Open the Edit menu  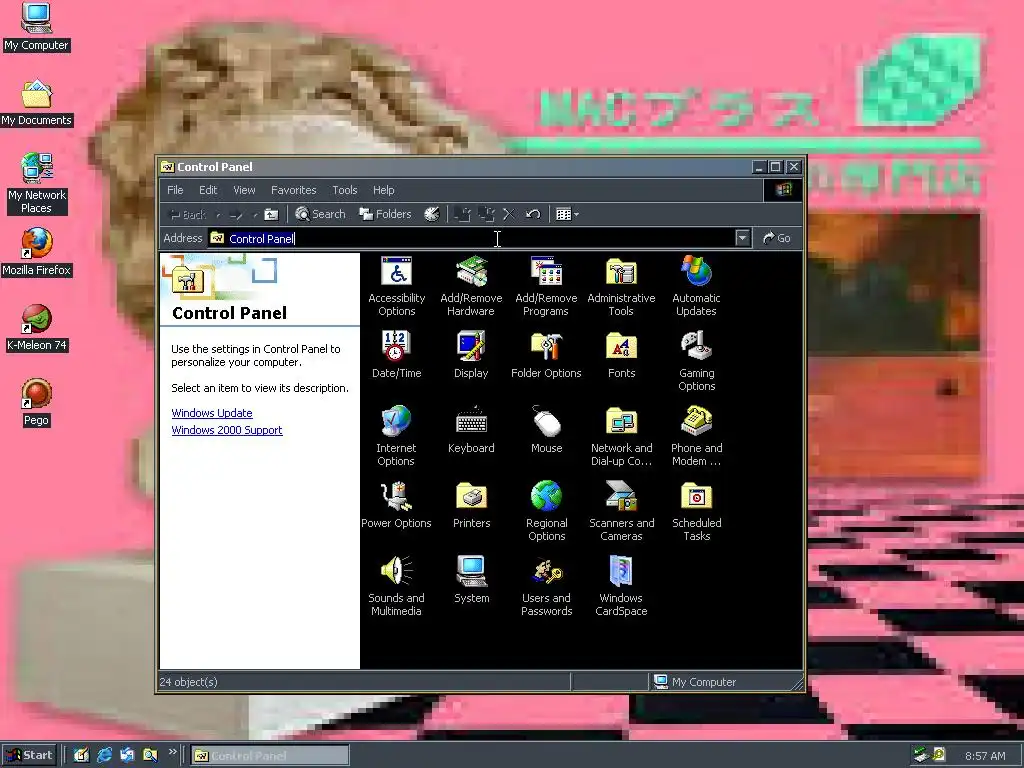208,190
